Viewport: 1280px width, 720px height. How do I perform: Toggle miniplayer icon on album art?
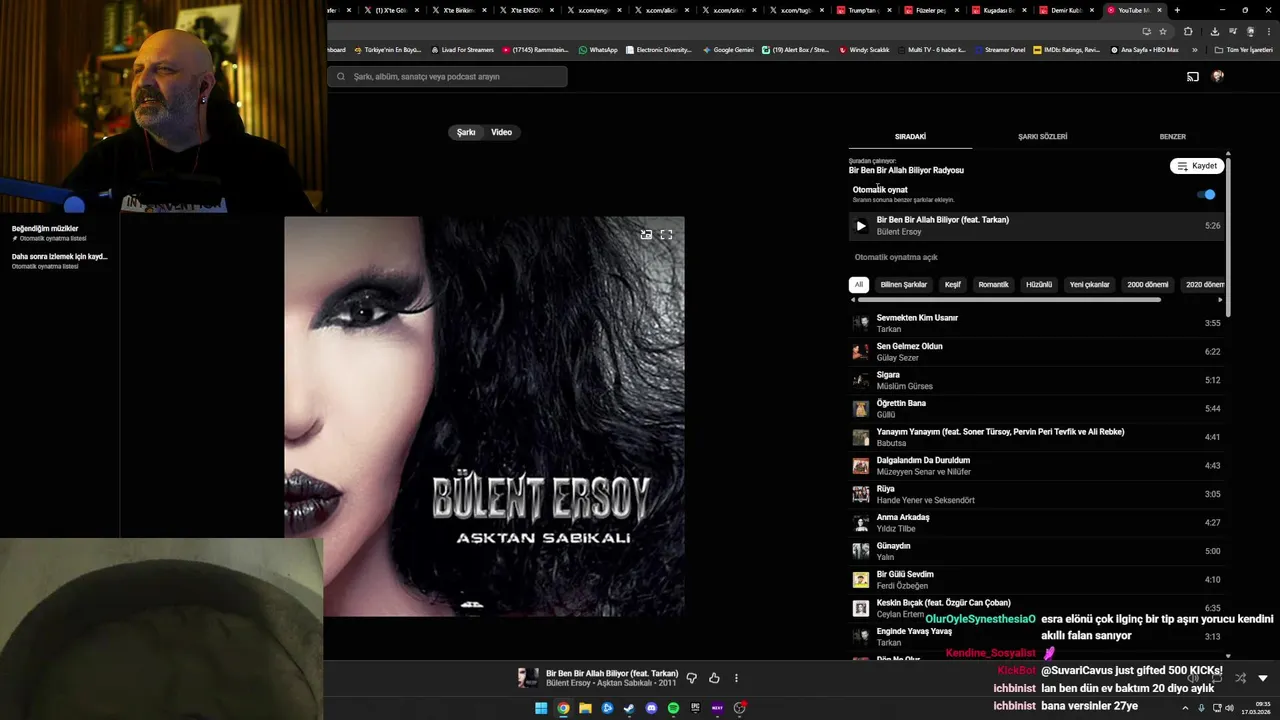point(646,234)
